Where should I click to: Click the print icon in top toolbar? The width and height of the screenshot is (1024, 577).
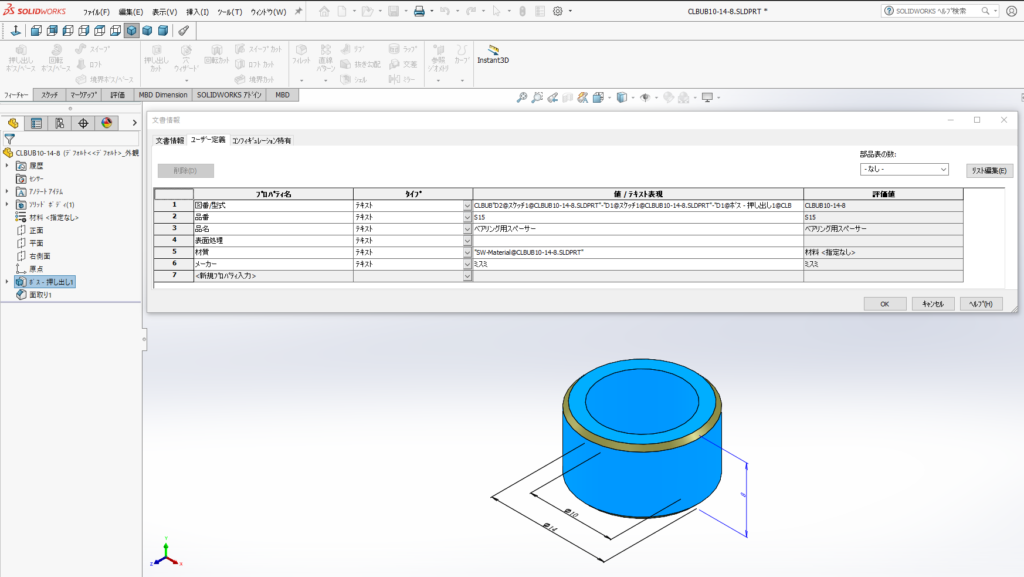point(420,11)
